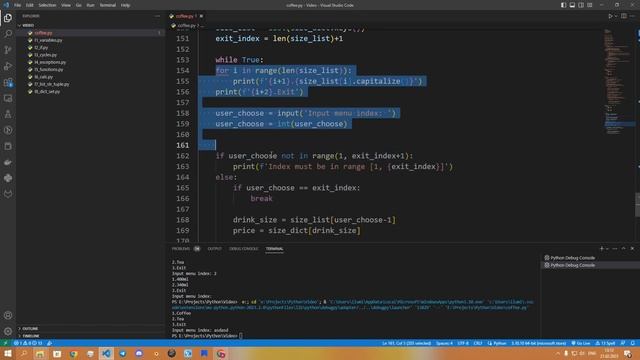This screenshot has width=640, height=360.
Task: Click Go Live in status bar
Action: pyautogui.click(x=581, y=343)
